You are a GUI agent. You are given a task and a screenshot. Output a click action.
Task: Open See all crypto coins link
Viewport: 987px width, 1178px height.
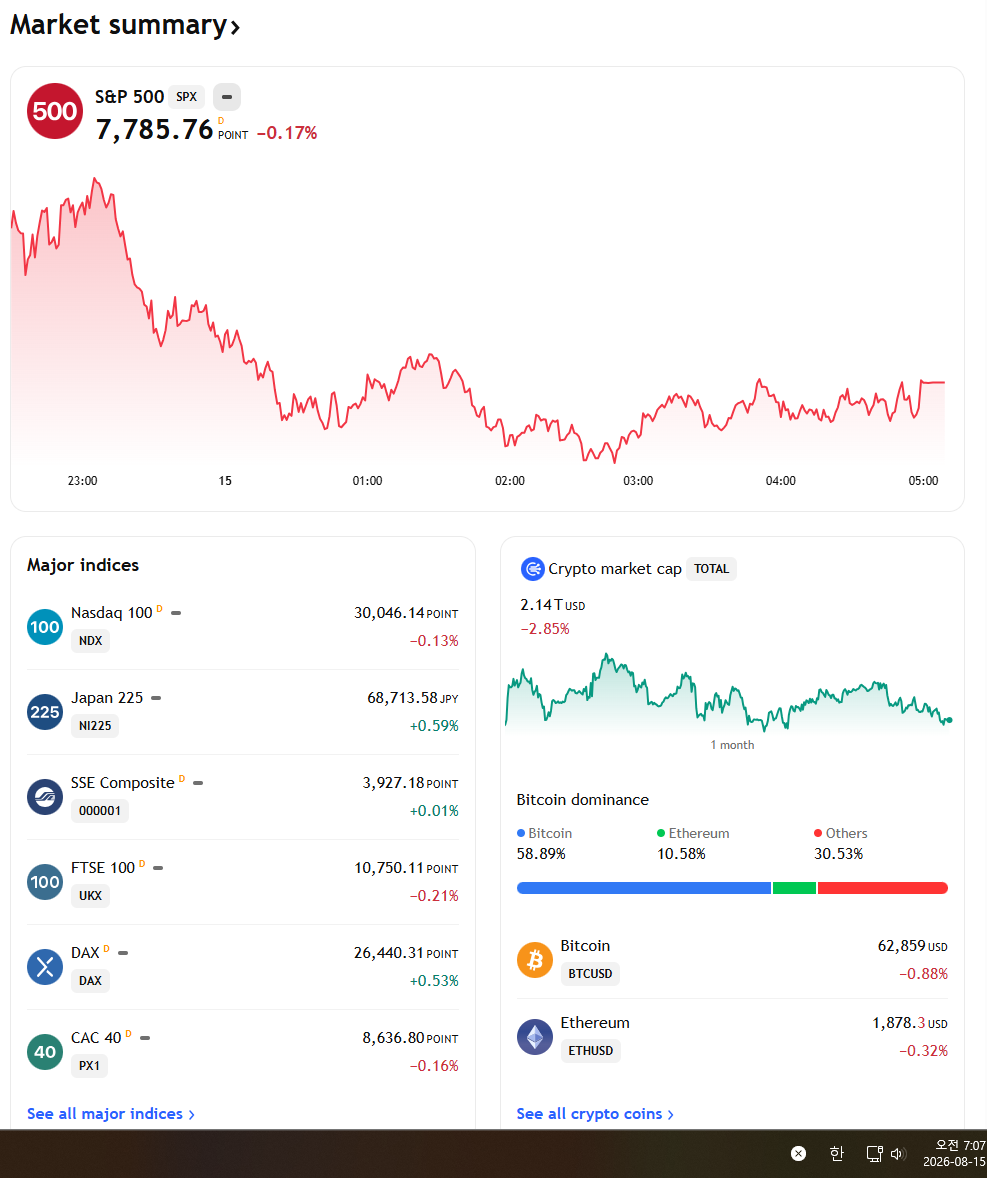[594, 1113]
